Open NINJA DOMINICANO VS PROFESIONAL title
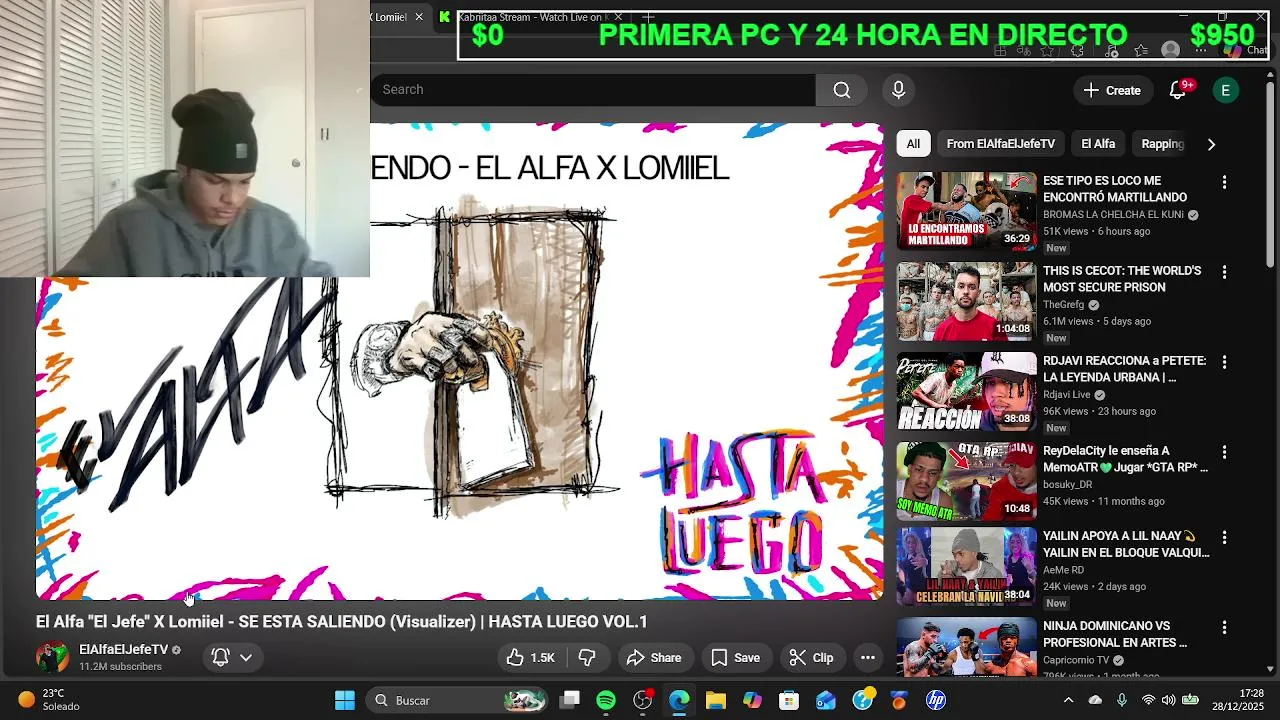The height and width of the screenshot is (720, 1280). [1115, 634]
